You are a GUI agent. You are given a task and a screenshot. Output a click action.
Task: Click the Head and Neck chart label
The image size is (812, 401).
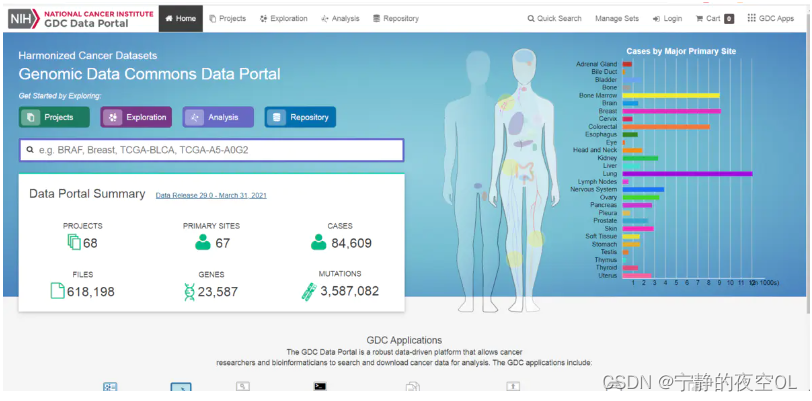coord(595,150)
